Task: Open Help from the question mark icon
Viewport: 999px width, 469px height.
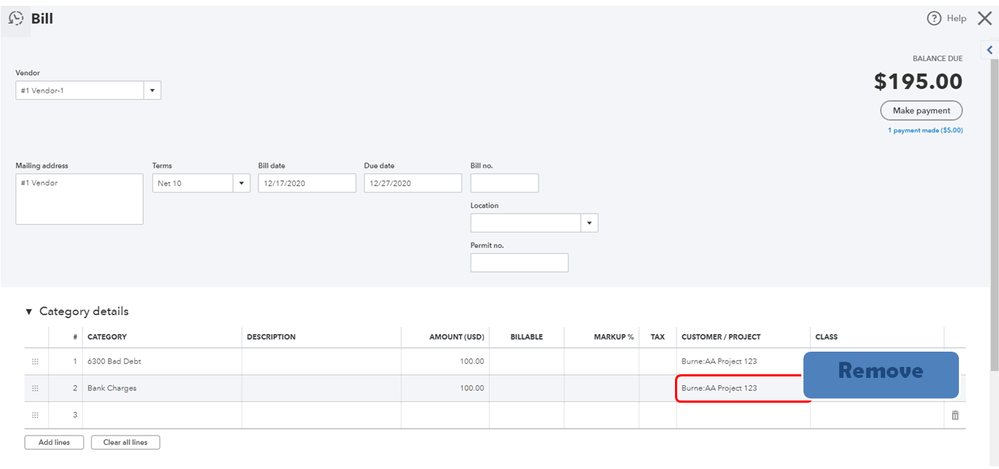Action: pos(934,19)
